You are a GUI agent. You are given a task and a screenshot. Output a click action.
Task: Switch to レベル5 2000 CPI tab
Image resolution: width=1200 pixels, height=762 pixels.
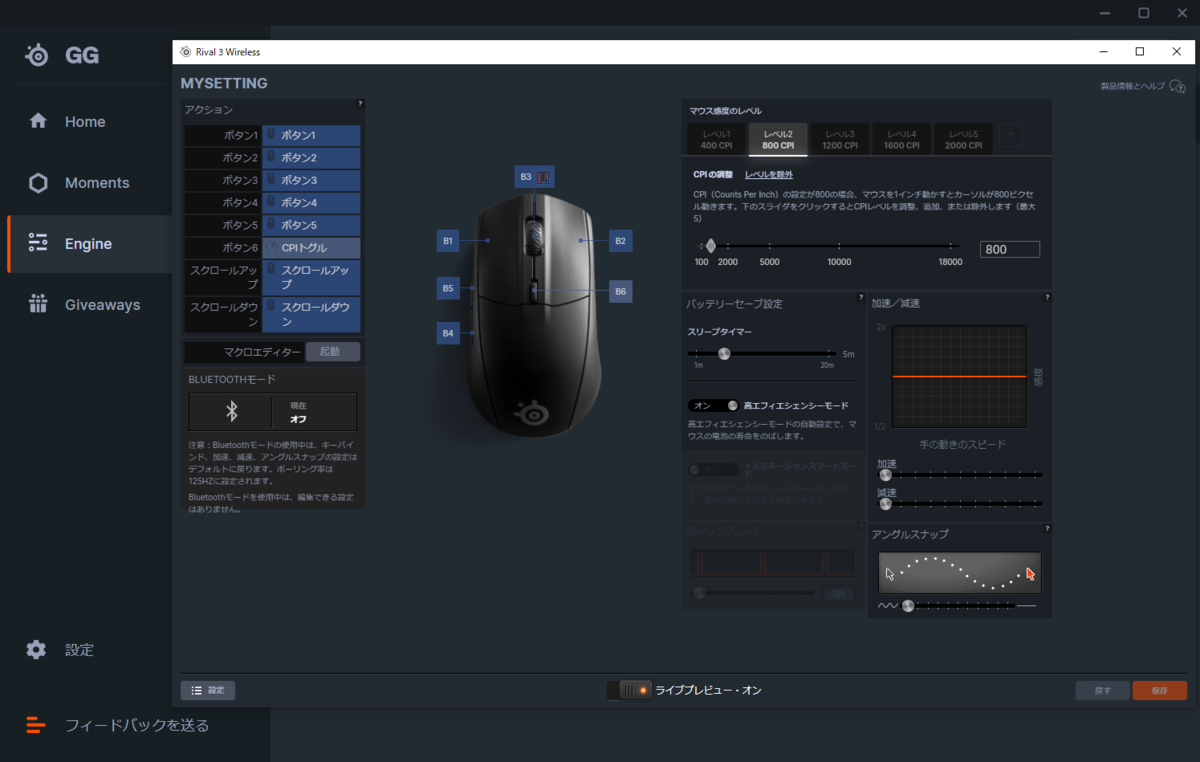(963, 139)
